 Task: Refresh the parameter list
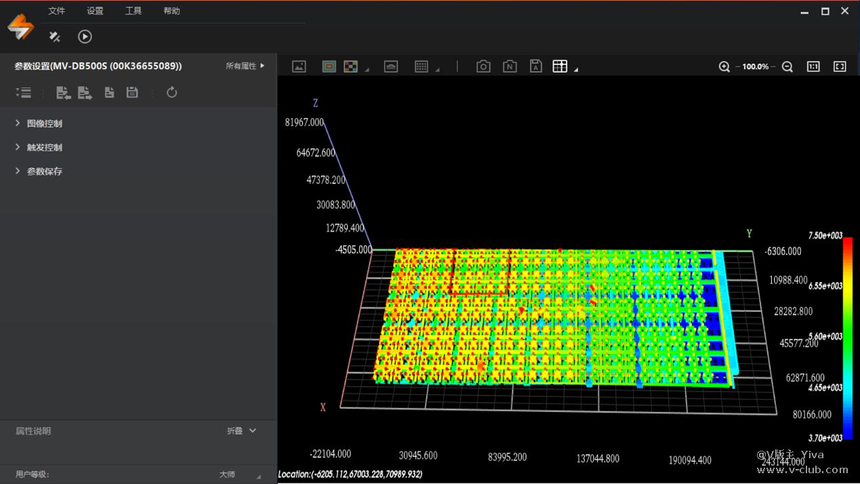coord(172,93)
